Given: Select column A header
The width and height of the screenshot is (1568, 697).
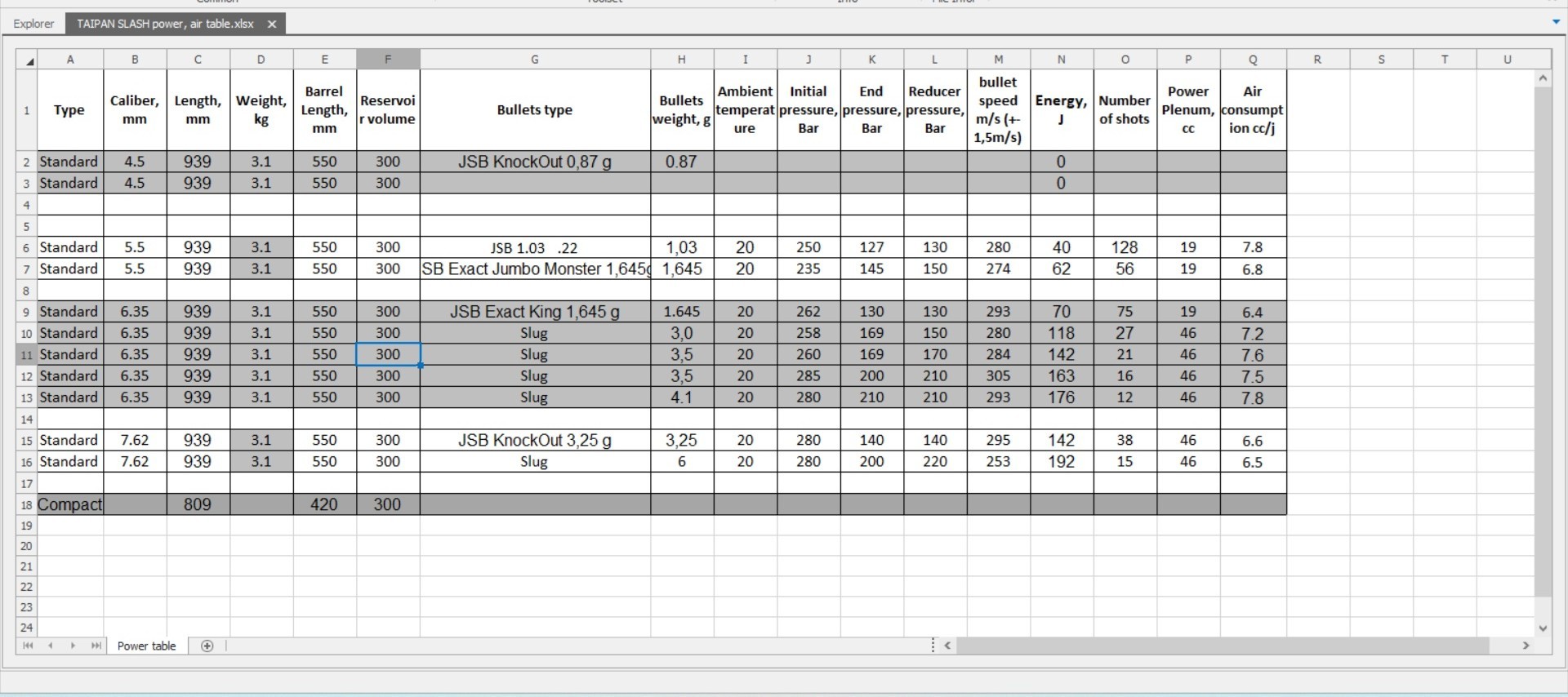Looking at the screenshot, I should tap(70, 60).
